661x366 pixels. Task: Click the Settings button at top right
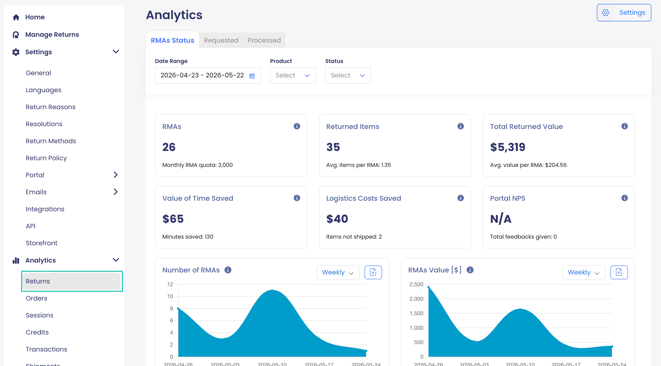coord(624,13)
